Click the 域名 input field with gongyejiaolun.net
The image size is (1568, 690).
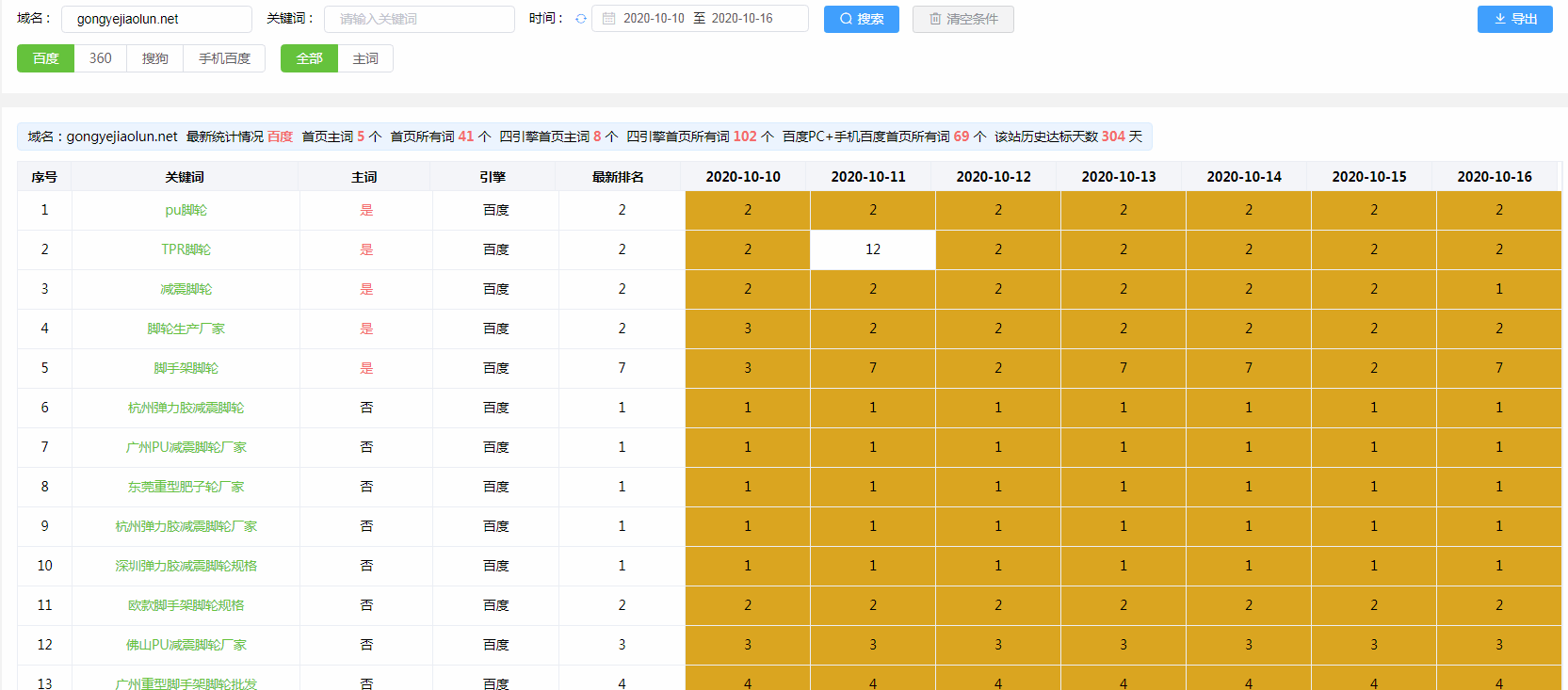pos(156,19)
